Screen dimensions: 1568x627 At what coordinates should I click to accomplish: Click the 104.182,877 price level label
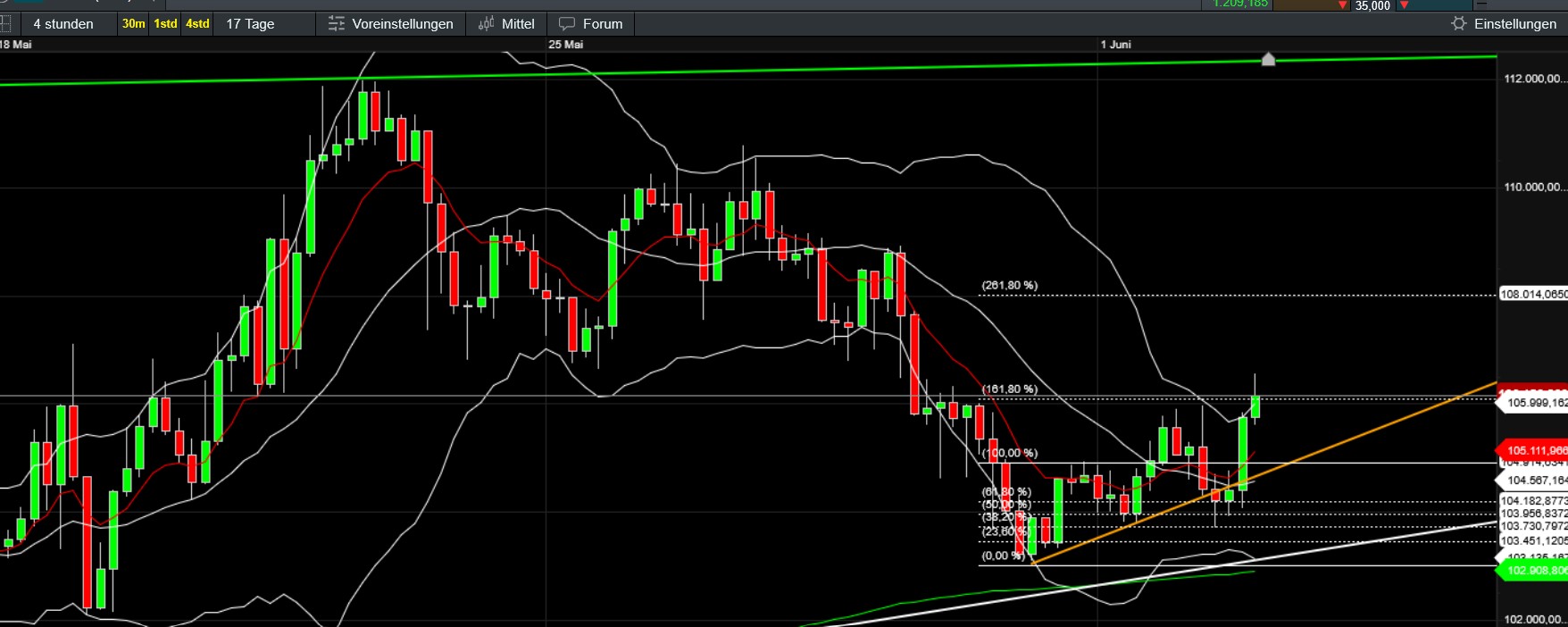tap(1533, 501)
